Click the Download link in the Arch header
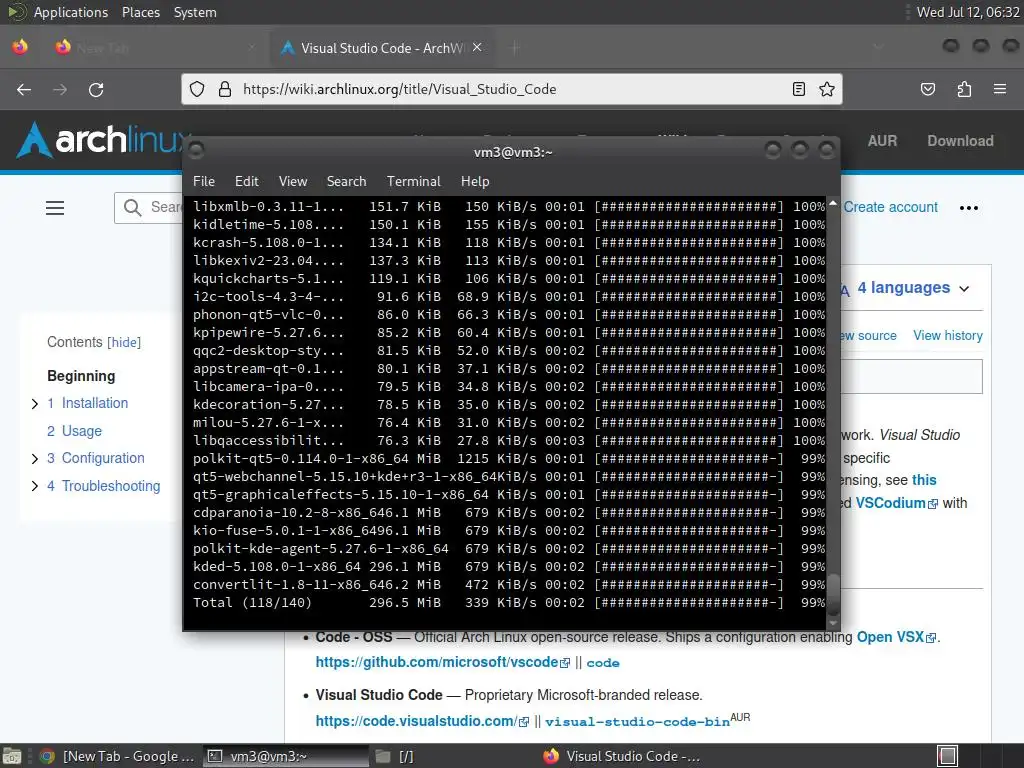Image resolution: width=1024 pixels, height=768 pixels. tap(960, 141)
